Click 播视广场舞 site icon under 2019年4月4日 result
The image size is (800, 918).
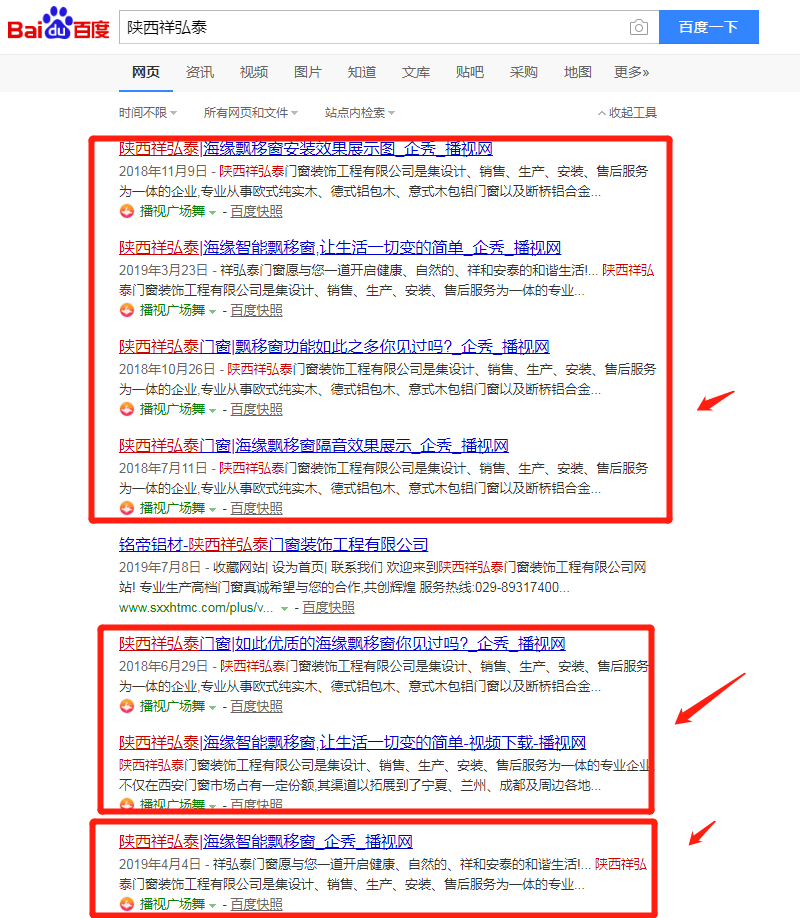pos(127,904)
